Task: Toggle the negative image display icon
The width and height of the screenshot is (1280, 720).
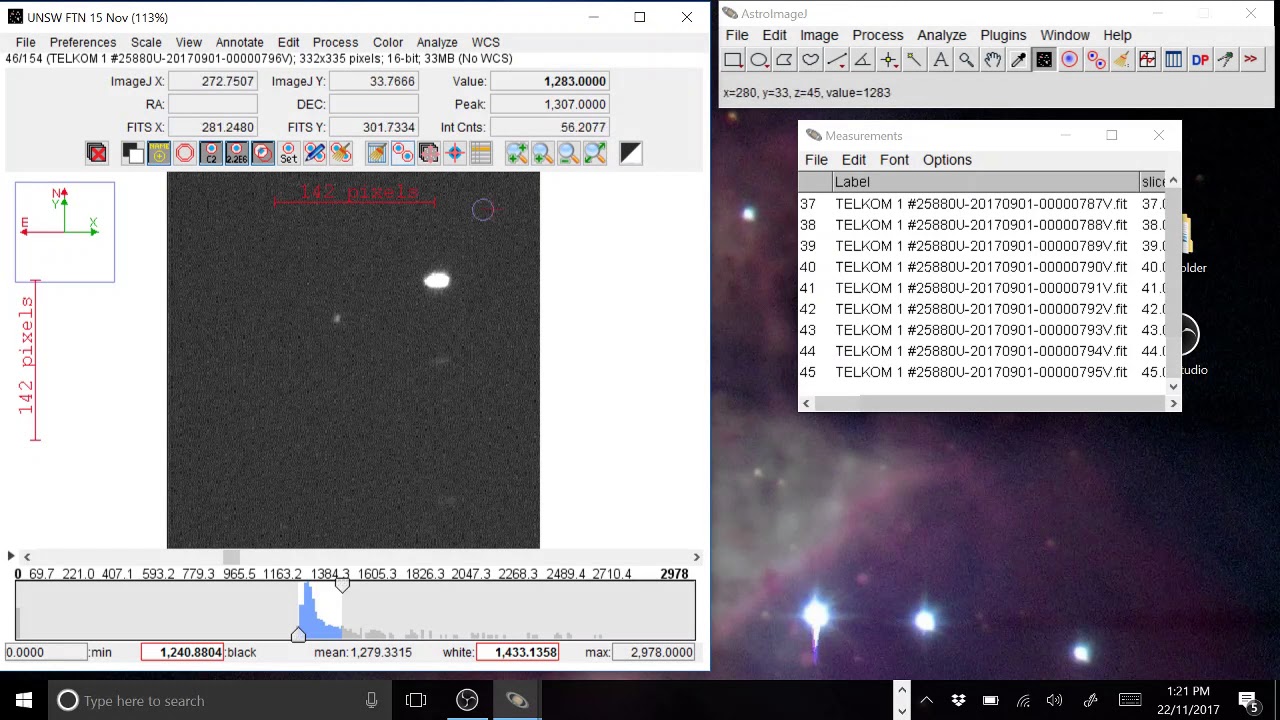Action: (x=631, y=153)
